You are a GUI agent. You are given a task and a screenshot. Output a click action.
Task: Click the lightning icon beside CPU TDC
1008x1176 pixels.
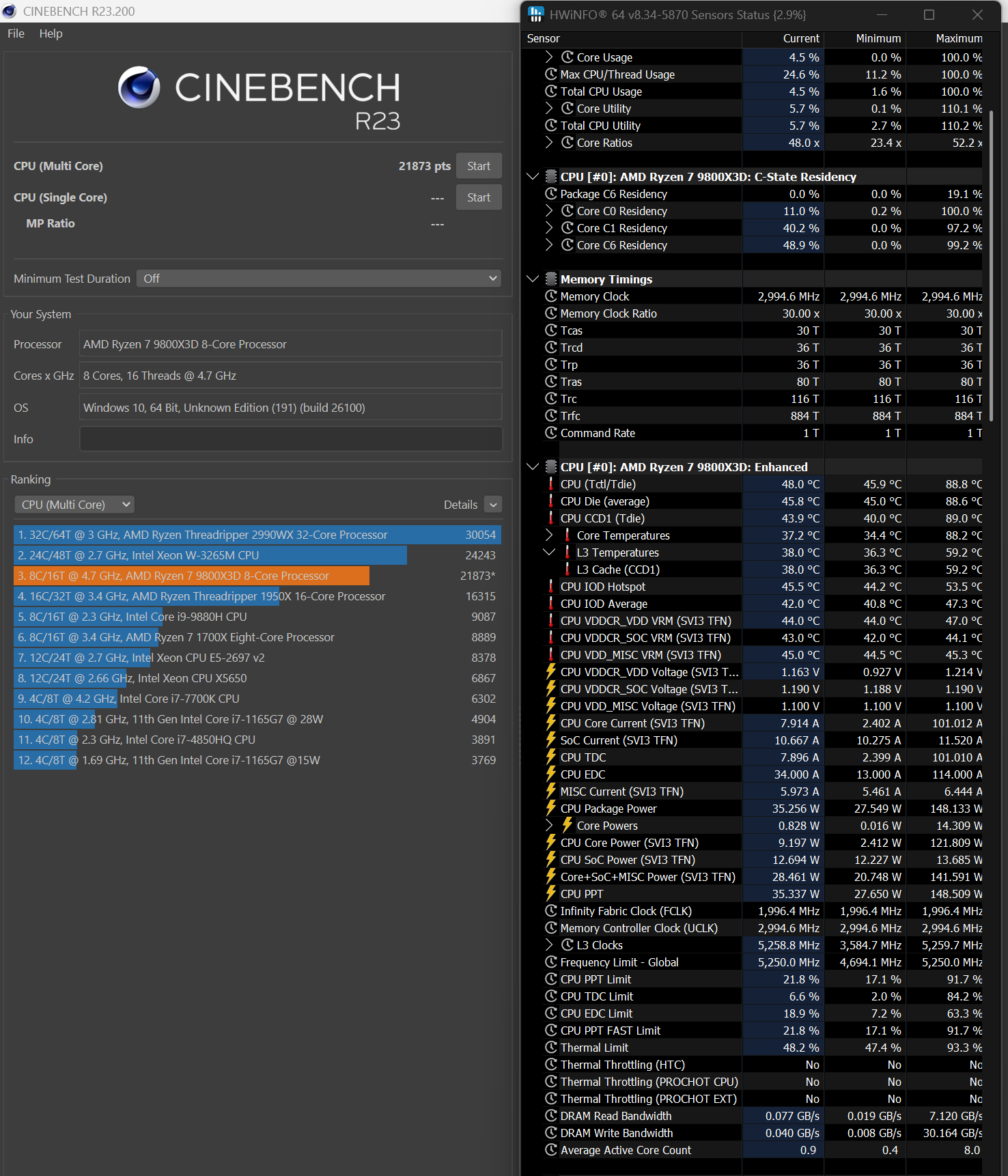(x=551, y=757)
